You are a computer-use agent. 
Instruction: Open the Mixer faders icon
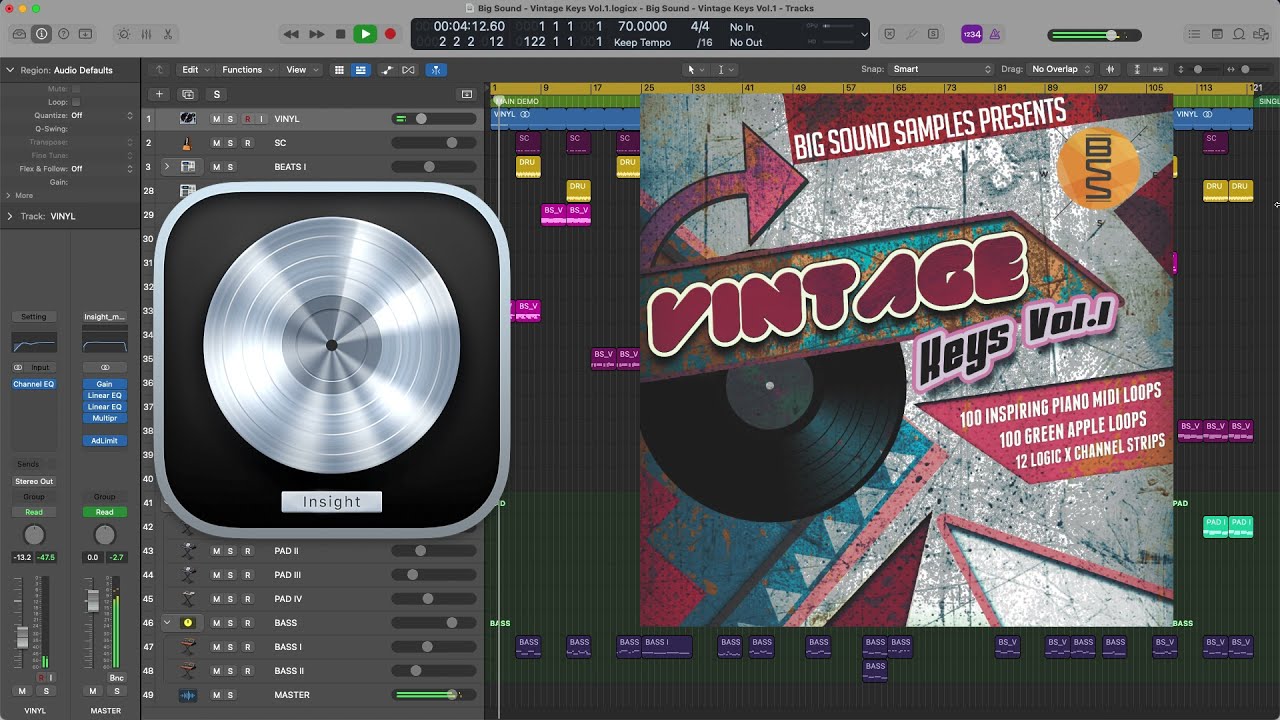tap(146, 34)
